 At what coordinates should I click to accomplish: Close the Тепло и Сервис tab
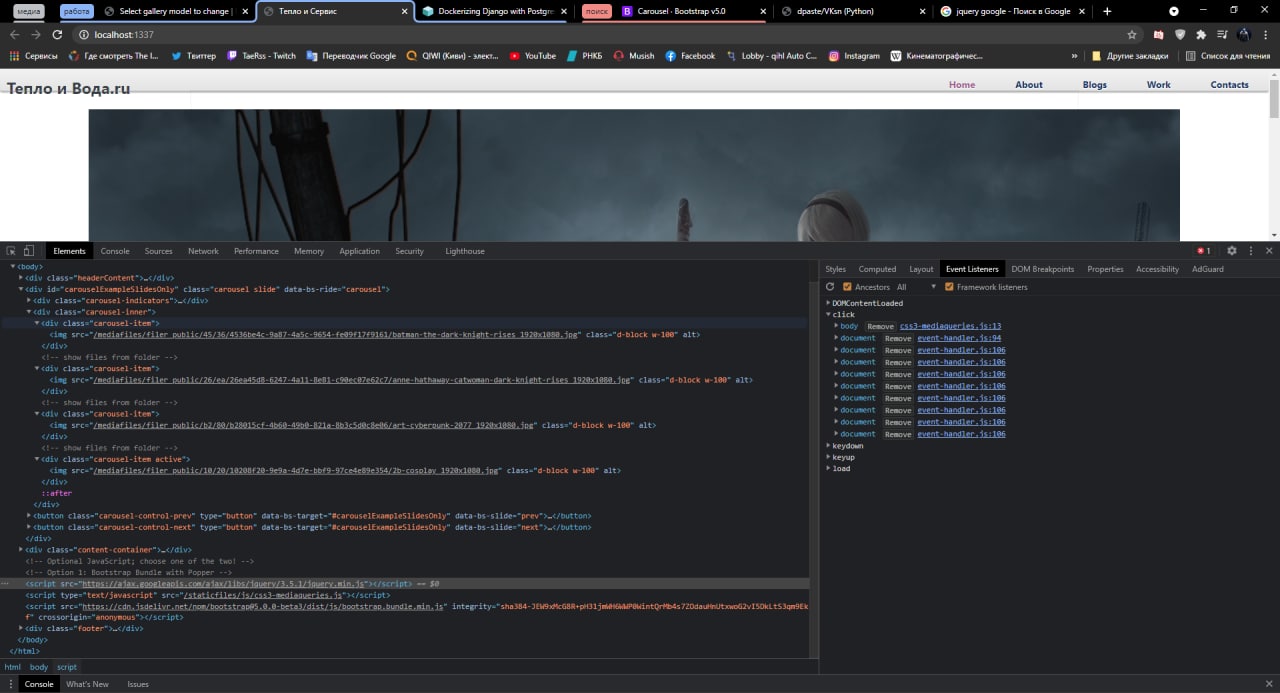(x=404, y=12)
